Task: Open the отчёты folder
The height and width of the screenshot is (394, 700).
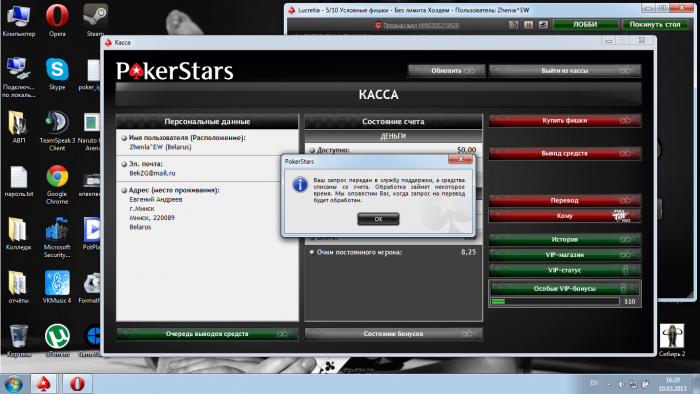Action: click(x=18, y=287)
